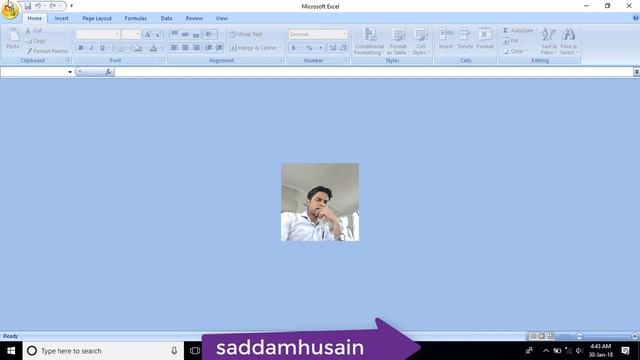Align text left
Screen dimensions: 640x360
(174, 48)
